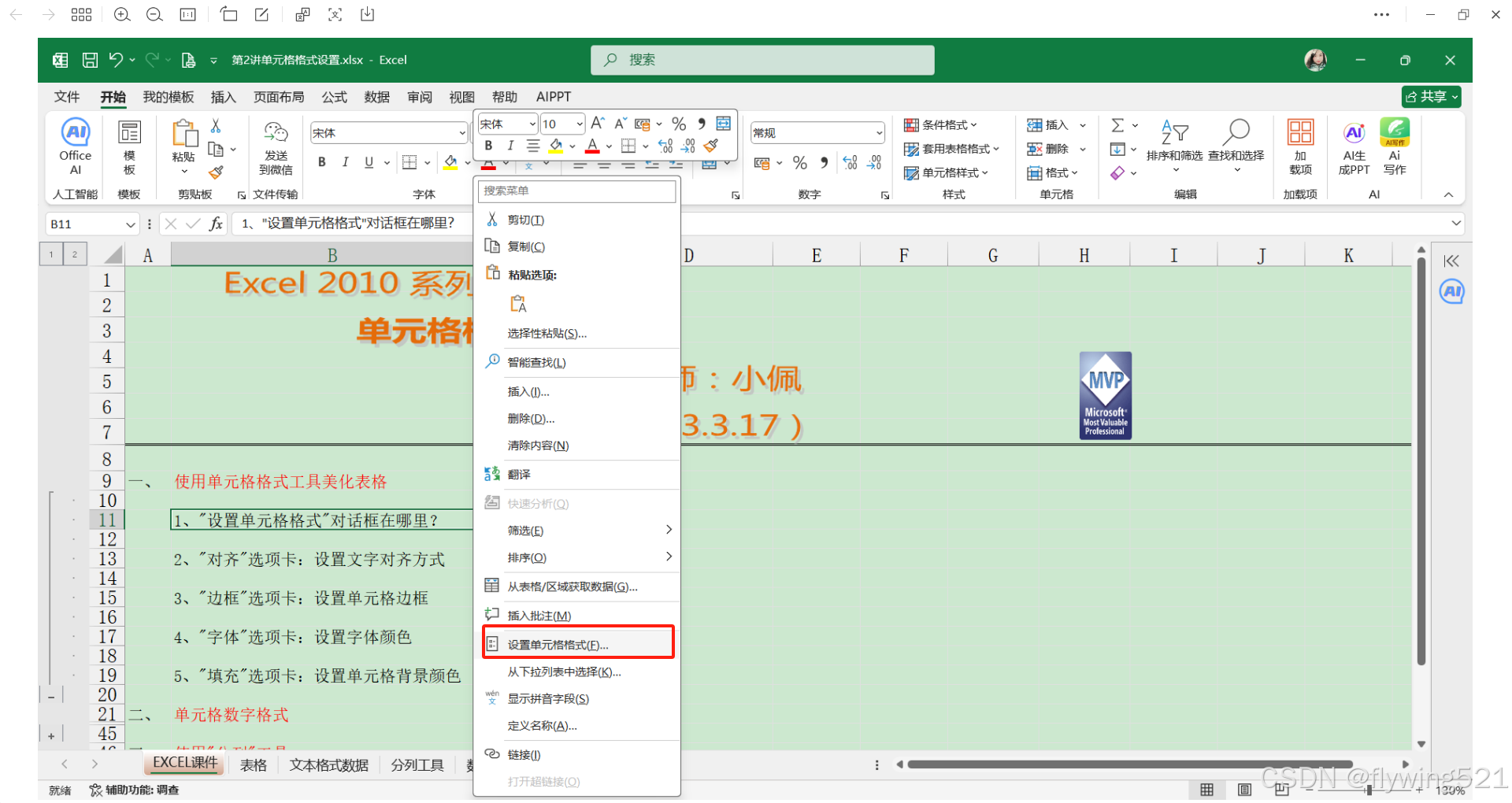Click the 搜索菜单 context menu search field
1512x803 pixels.
point(577,191)
